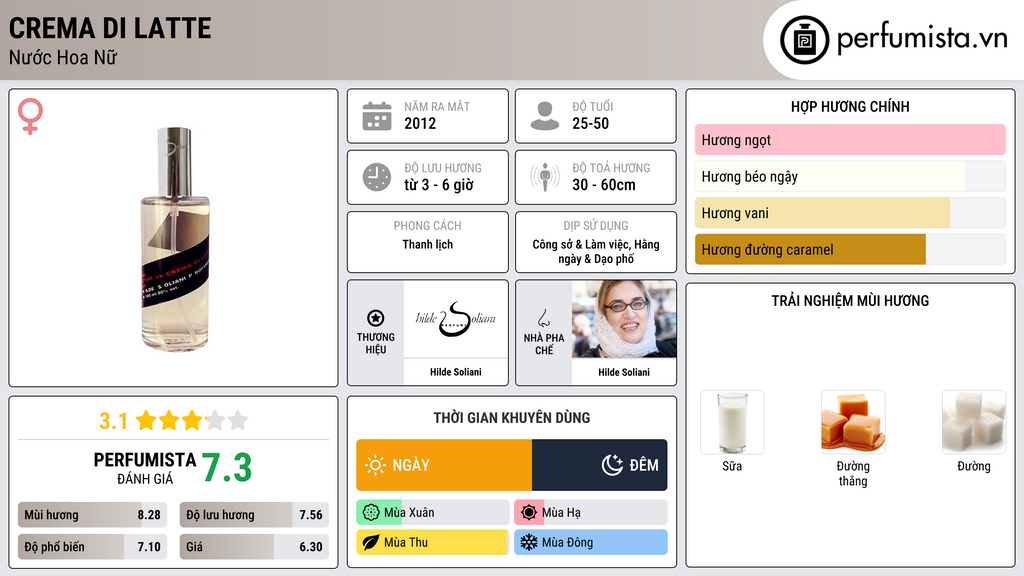
Task: Click the Nước Hoa Nữ subtitle
Action: click(x=63, y=57)
